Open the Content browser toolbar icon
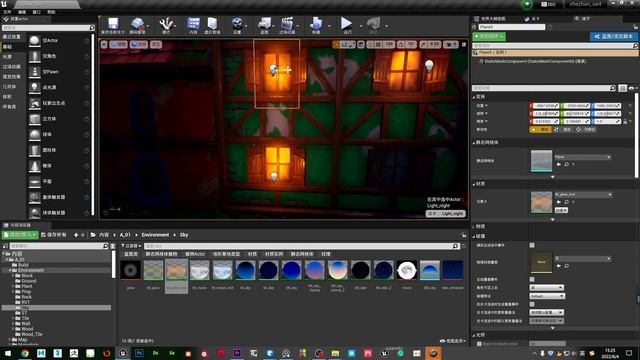Image resolution: width=640 pixels, height=360 pixels. [193, 24]
